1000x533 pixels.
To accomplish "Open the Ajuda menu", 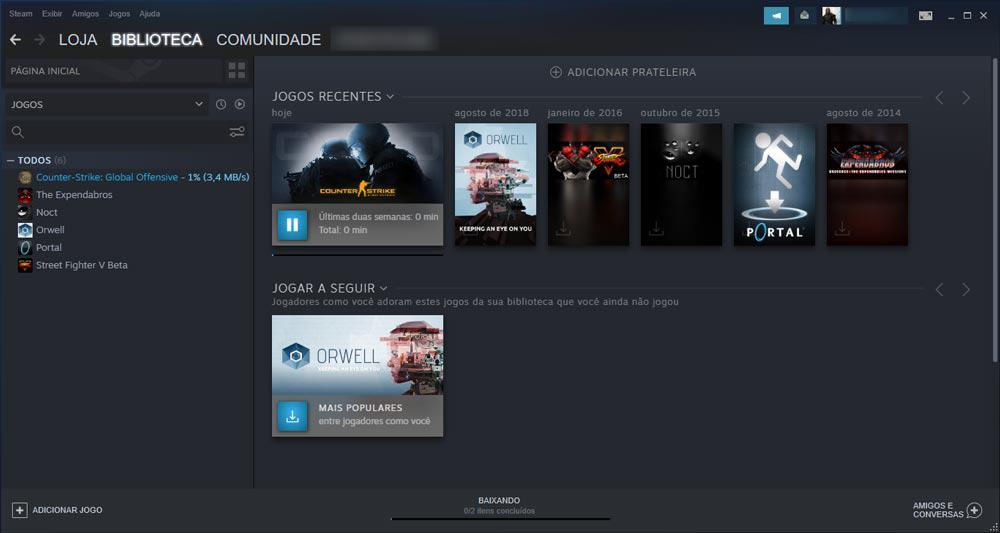I will pyautogui.click(x=150, y=13).
